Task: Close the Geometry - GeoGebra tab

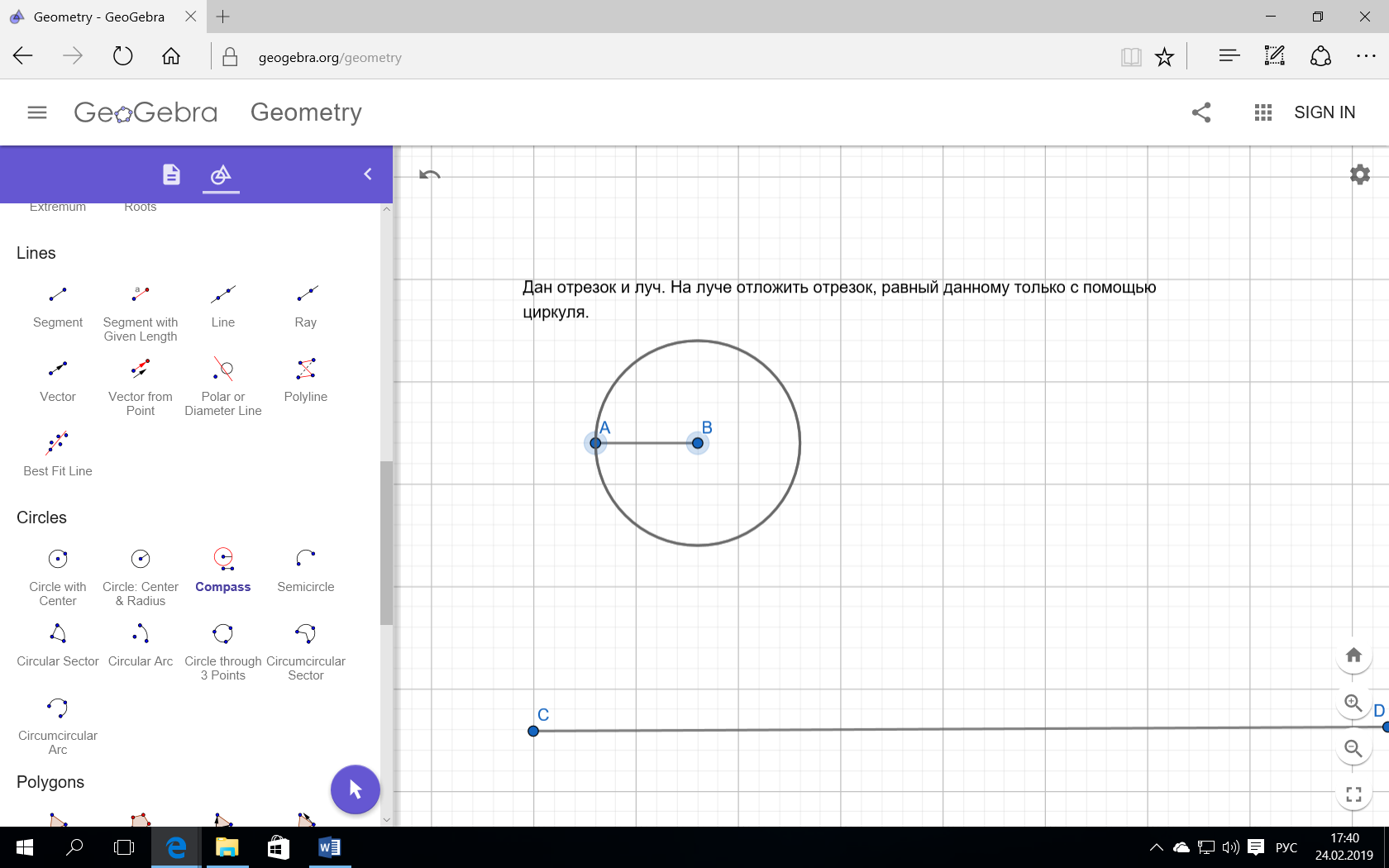Action: tap(191, 17)
